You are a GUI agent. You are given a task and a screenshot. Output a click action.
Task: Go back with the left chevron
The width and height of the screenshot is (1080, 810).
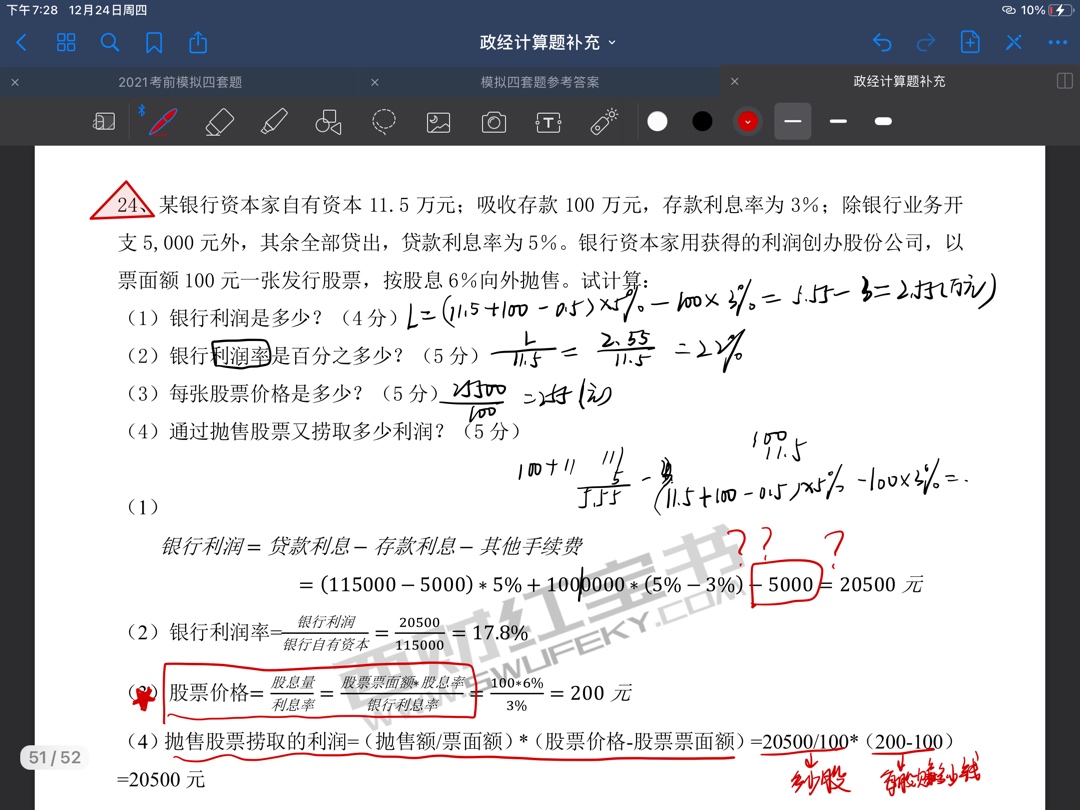pos(21,43)
